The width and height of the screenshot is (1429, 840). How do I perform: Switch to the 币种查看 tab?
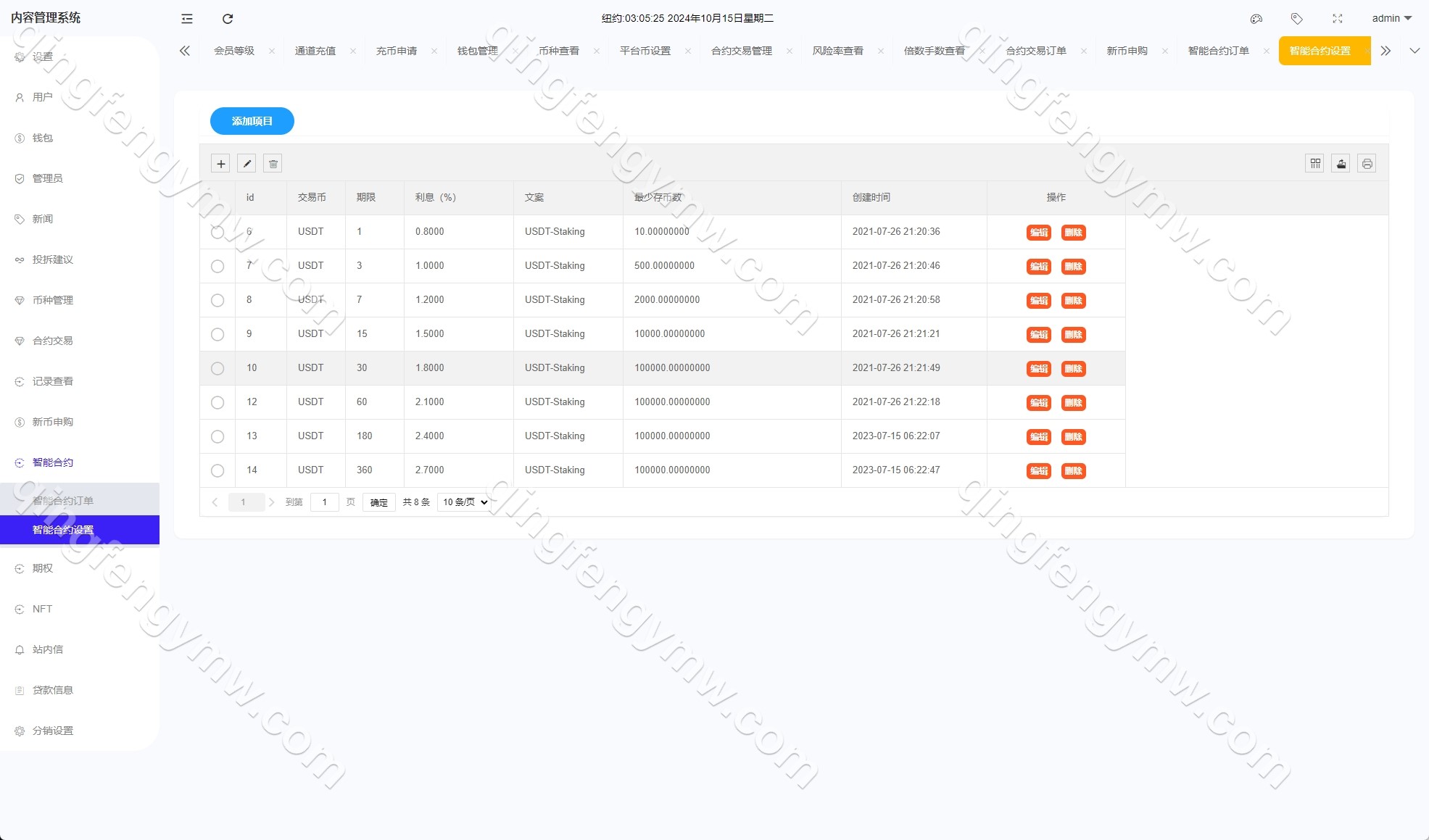558,51
